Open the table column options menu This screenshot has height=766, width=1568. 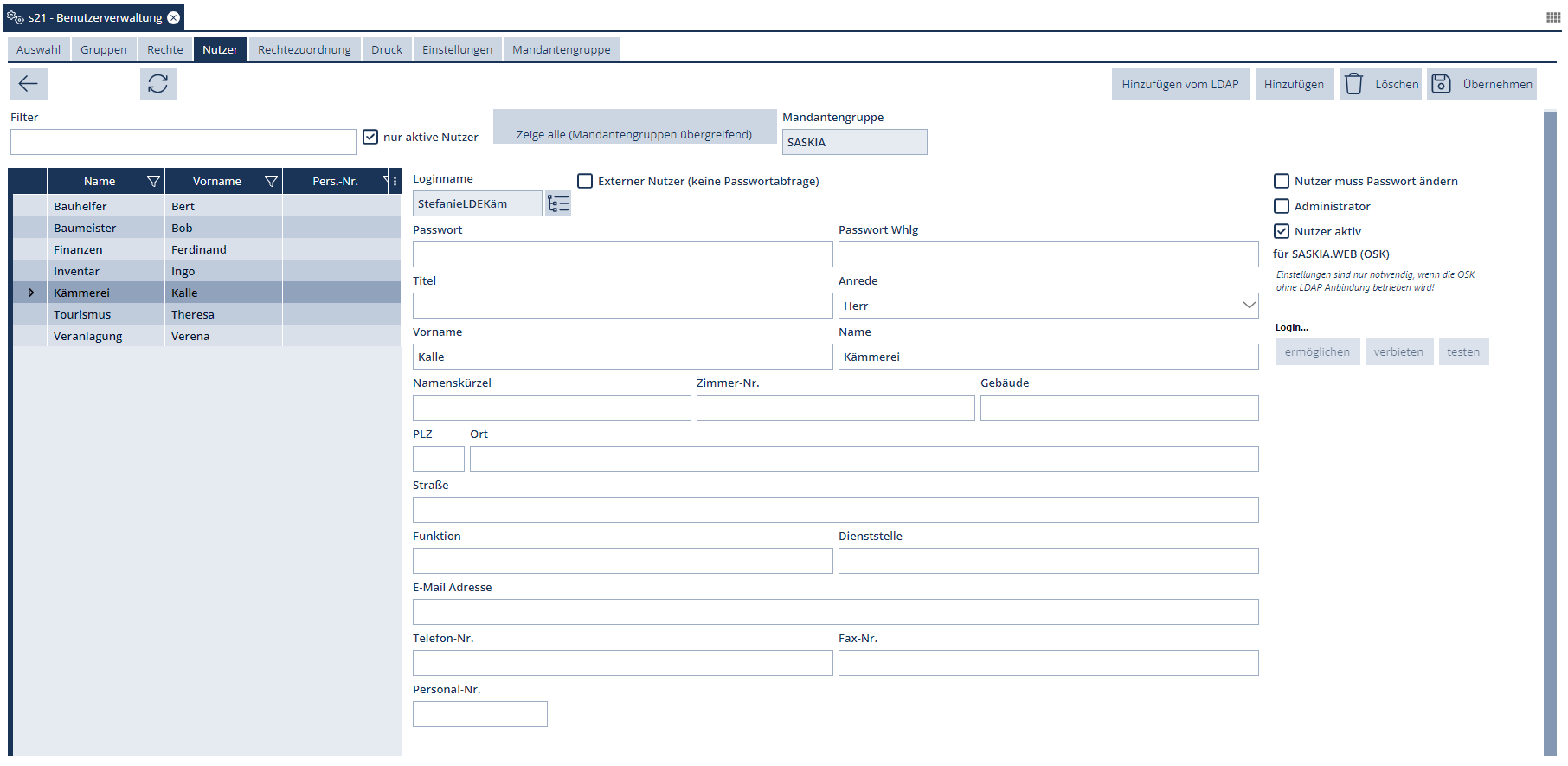[395, 182]
